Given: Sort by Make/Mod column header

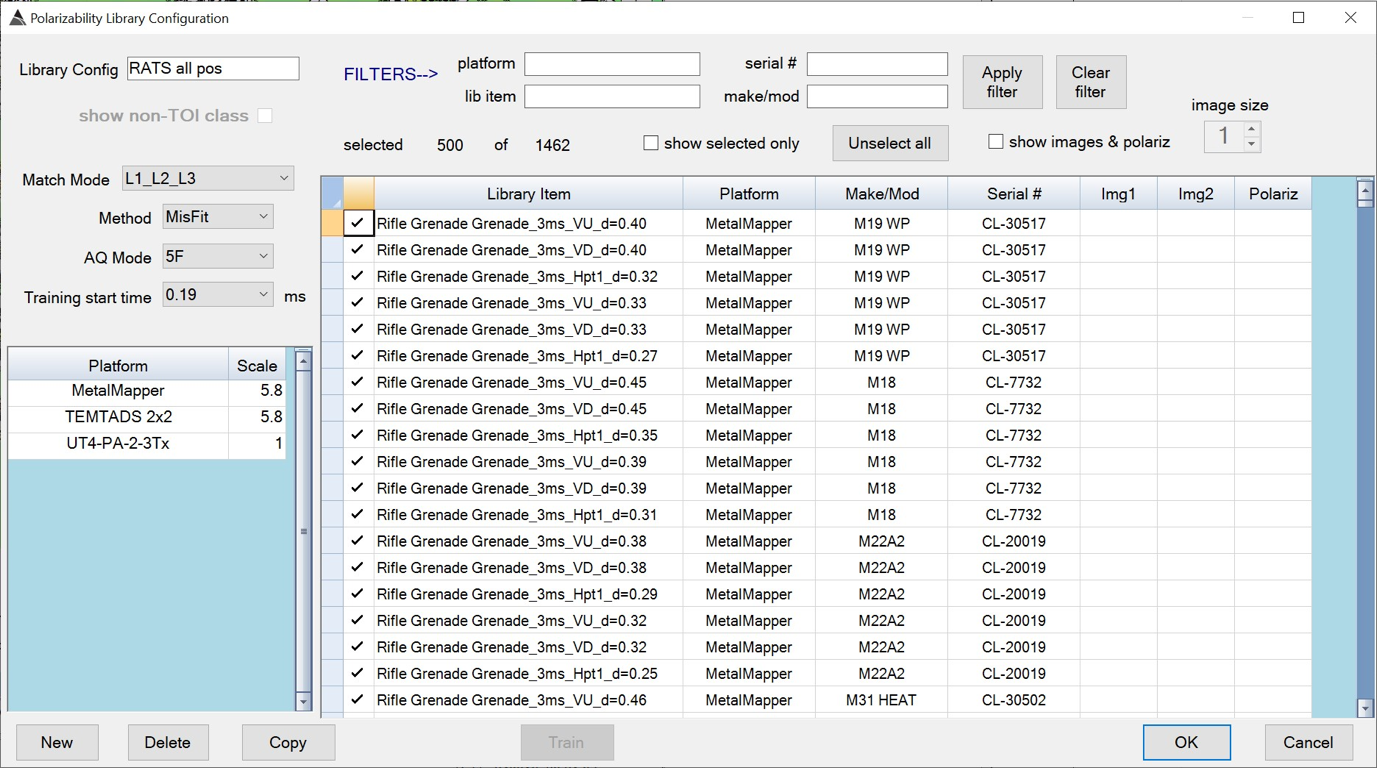Looking at the screenshot, I should pos(882,194).
